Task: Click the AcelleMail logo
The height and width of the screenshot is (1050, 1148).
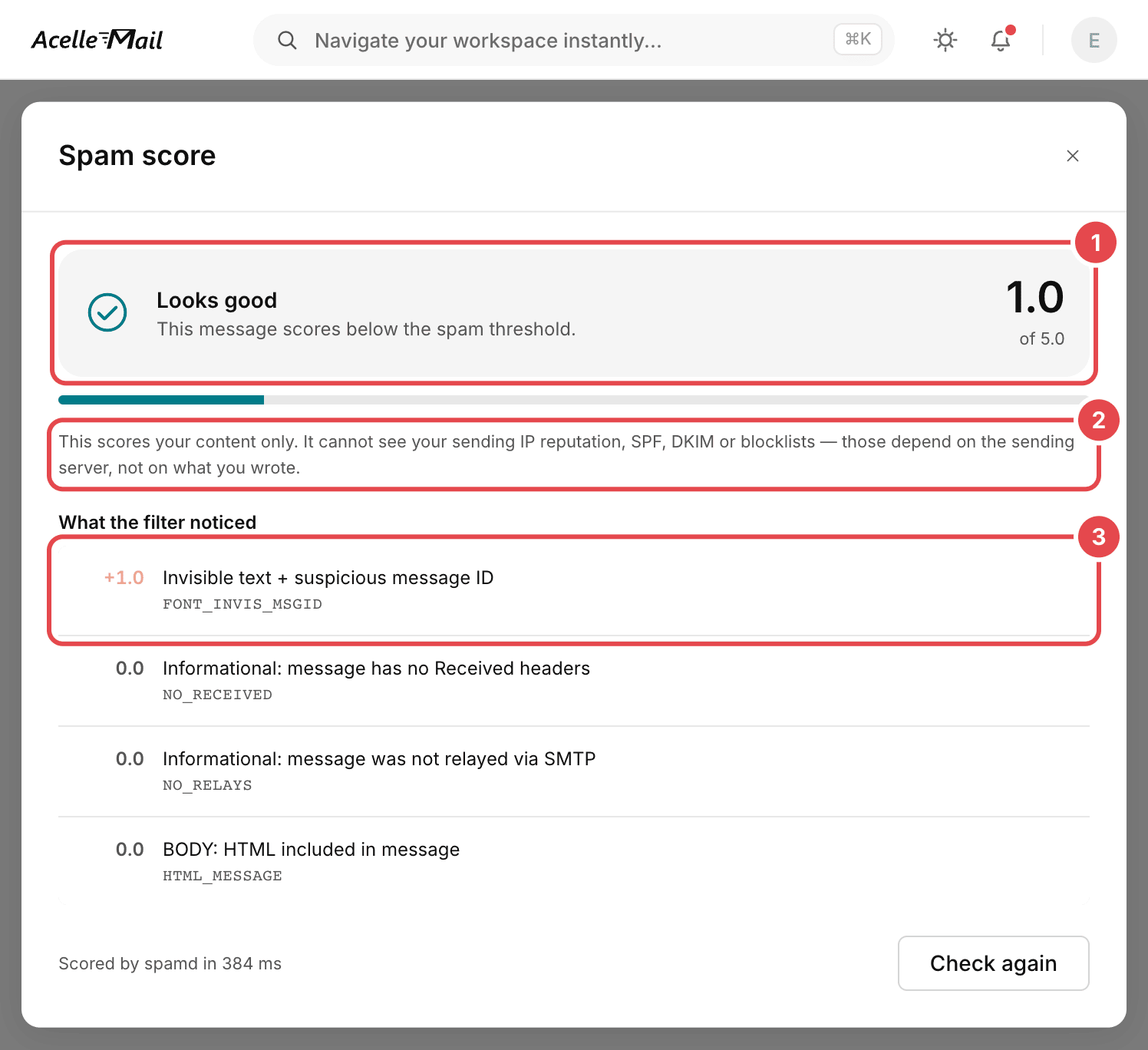Action: coord(97,39)
